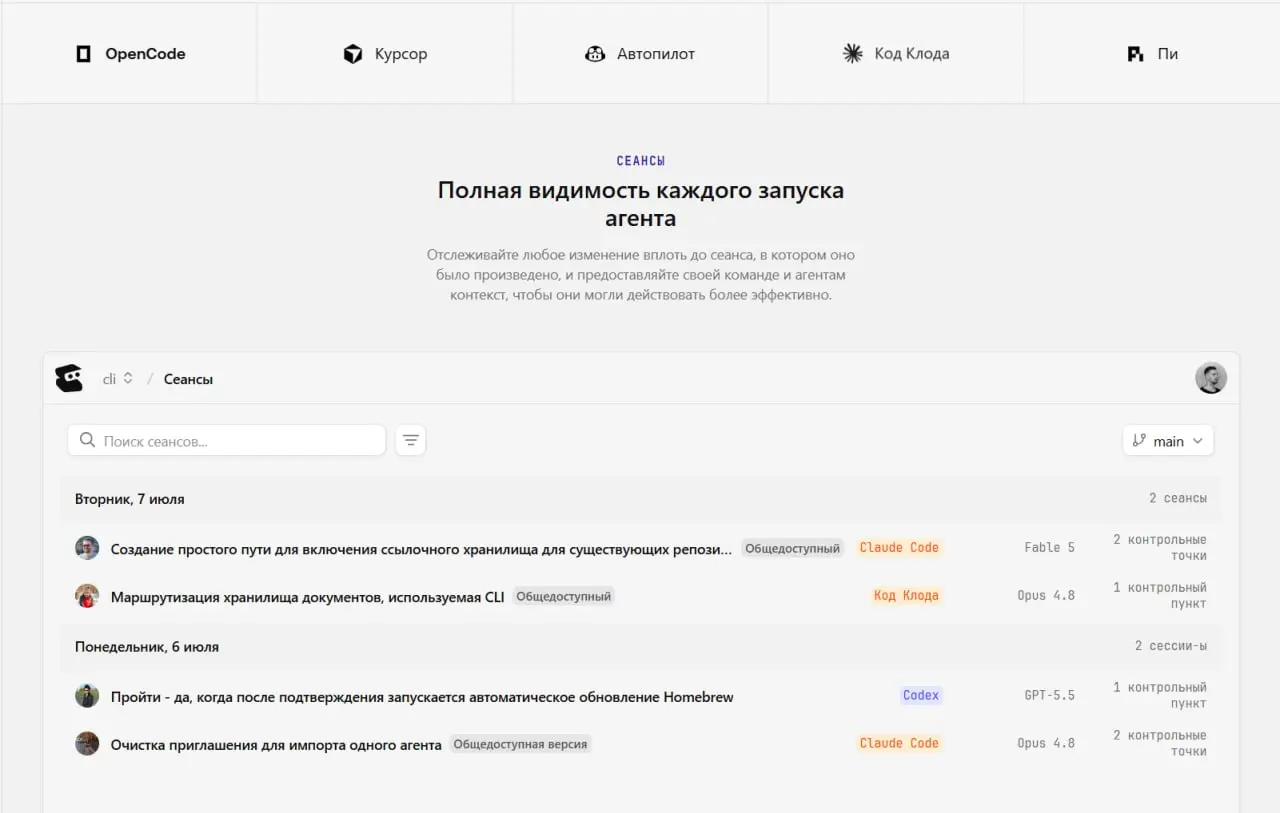Click author avatar of Создание простого пути session

87,548
